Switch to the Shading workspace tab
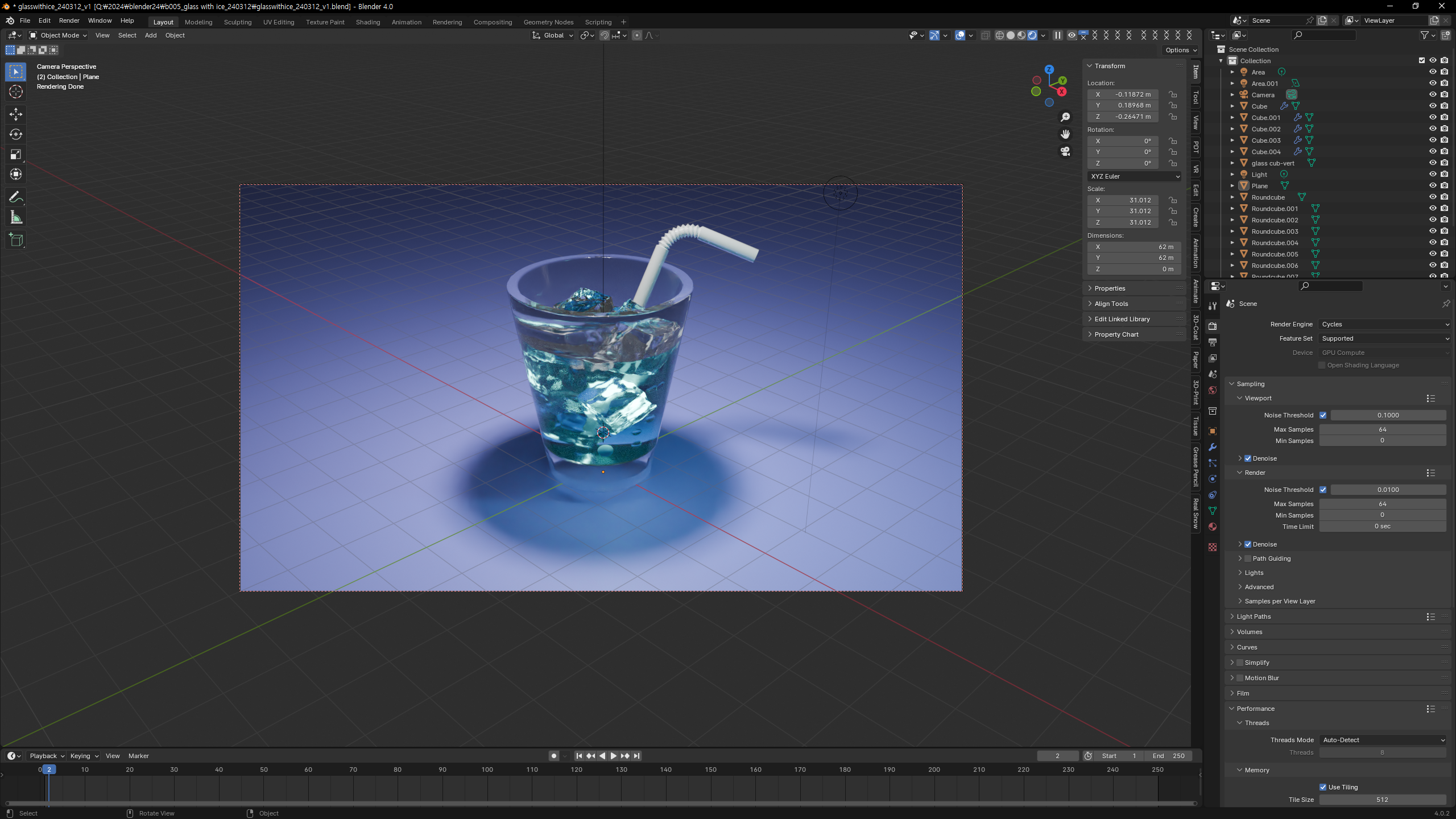The image size is (1456, 819). click(x=367, y=22)
